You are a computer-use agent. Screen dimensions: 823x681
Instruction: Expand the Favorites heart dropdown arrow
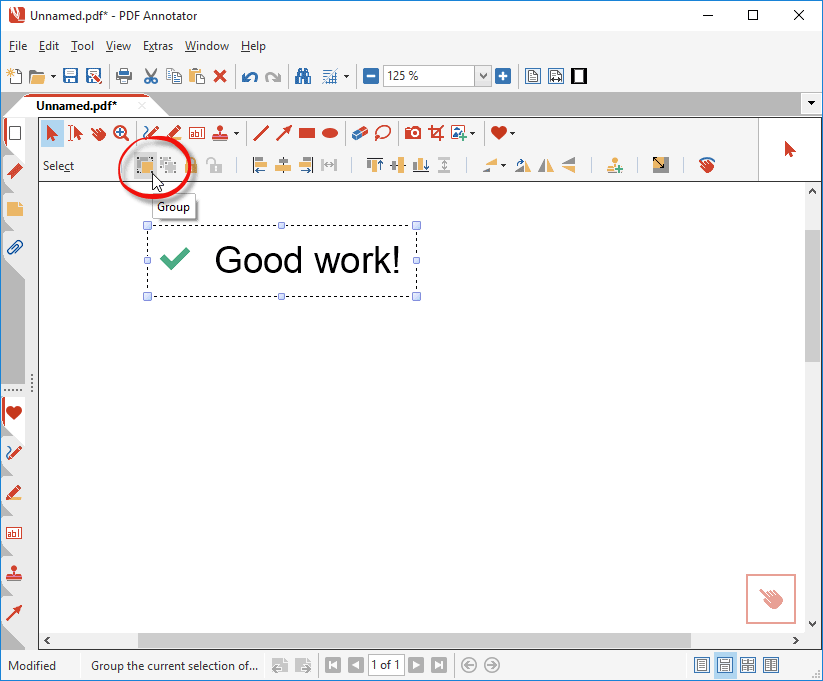pyautogui.click(x=513, y=134)
